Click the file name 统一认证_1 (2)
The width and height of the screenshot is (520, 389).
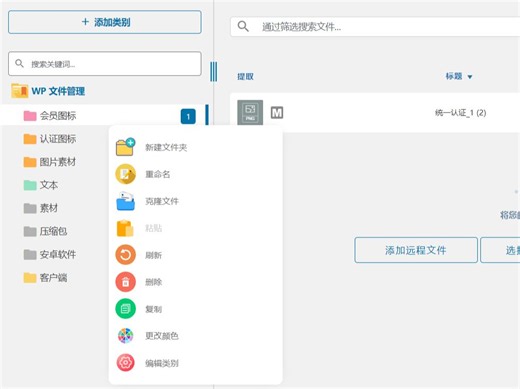[460, 113]
